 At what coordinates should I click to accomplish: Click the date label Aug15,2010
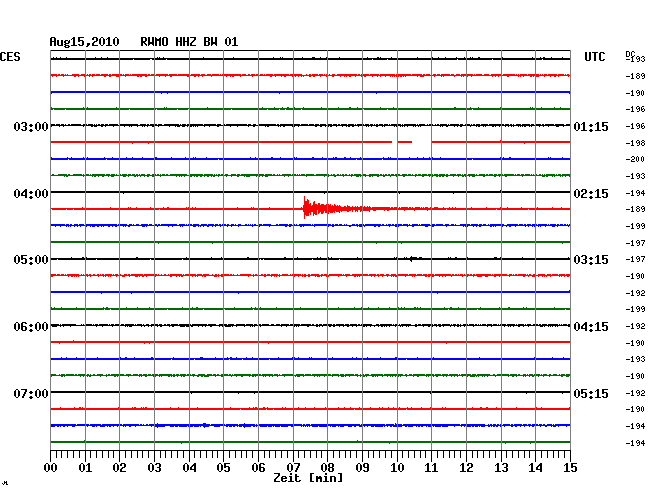[84, 42]
